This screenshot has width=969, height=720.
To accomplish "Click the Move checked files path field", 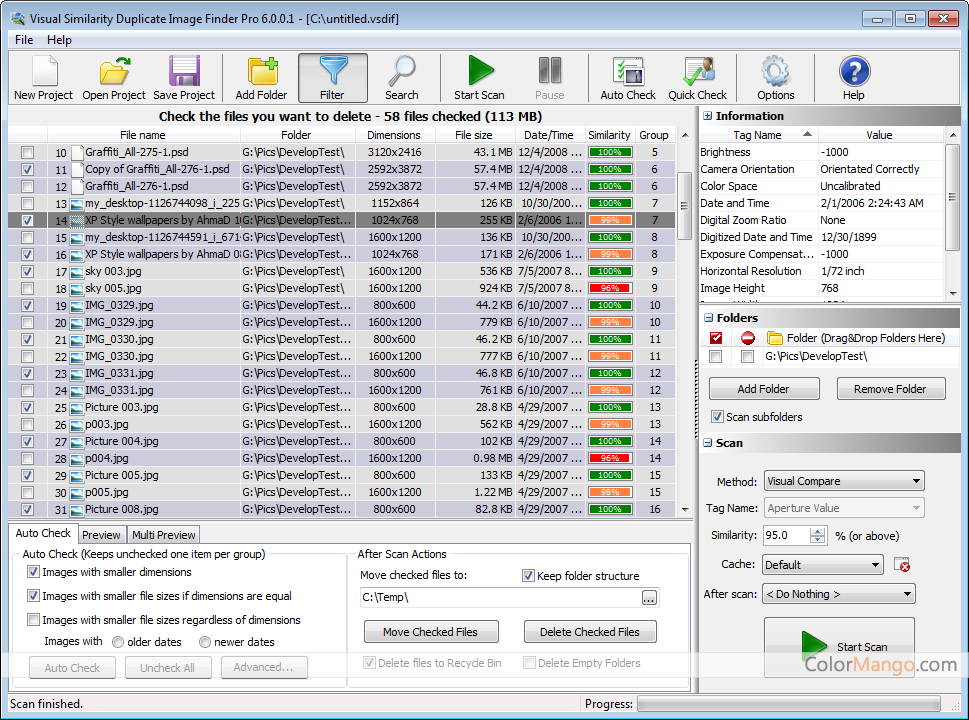I will (501, 598).
